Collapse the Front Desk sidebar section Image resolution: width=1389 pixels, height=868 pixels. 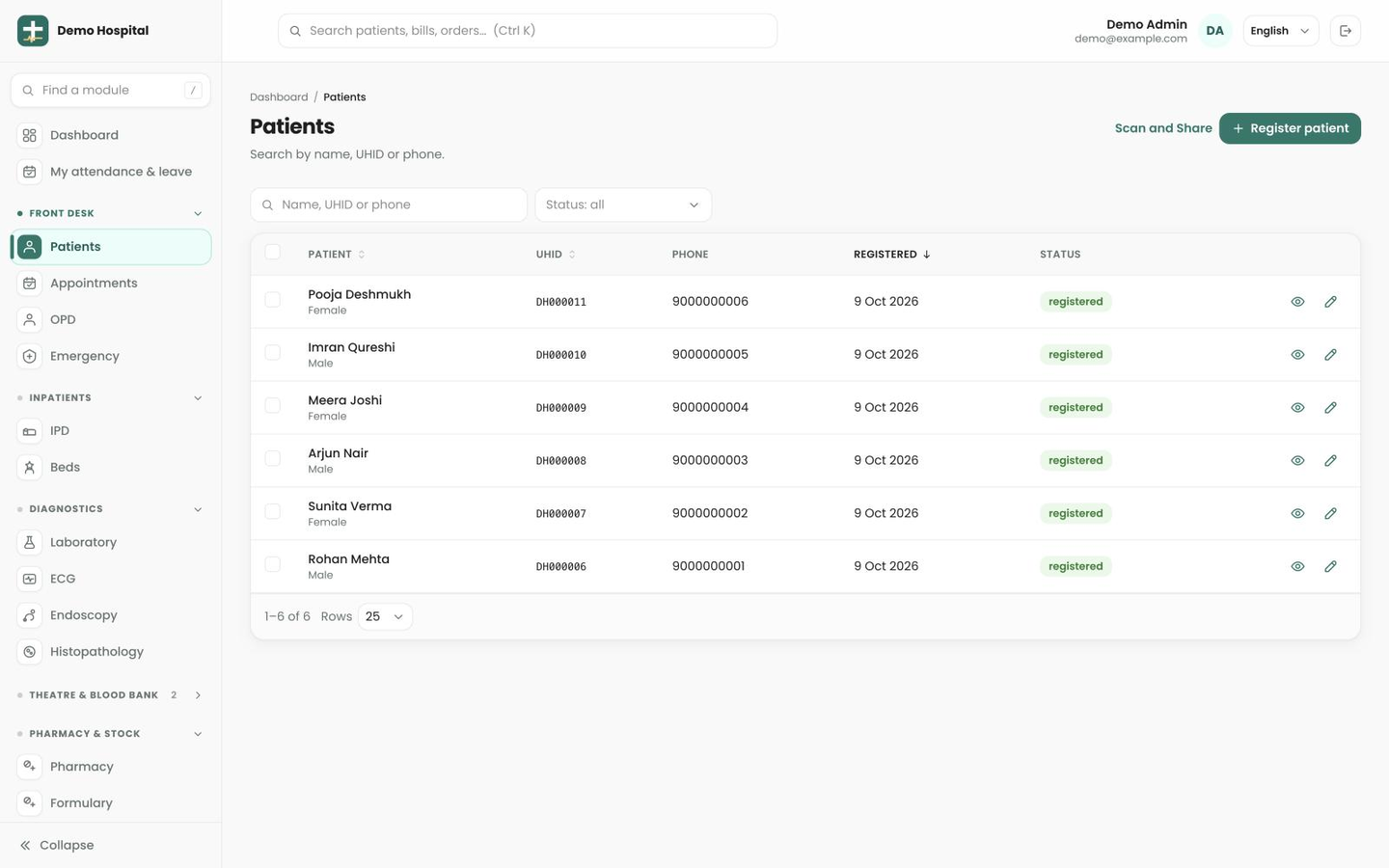[111, 213]
